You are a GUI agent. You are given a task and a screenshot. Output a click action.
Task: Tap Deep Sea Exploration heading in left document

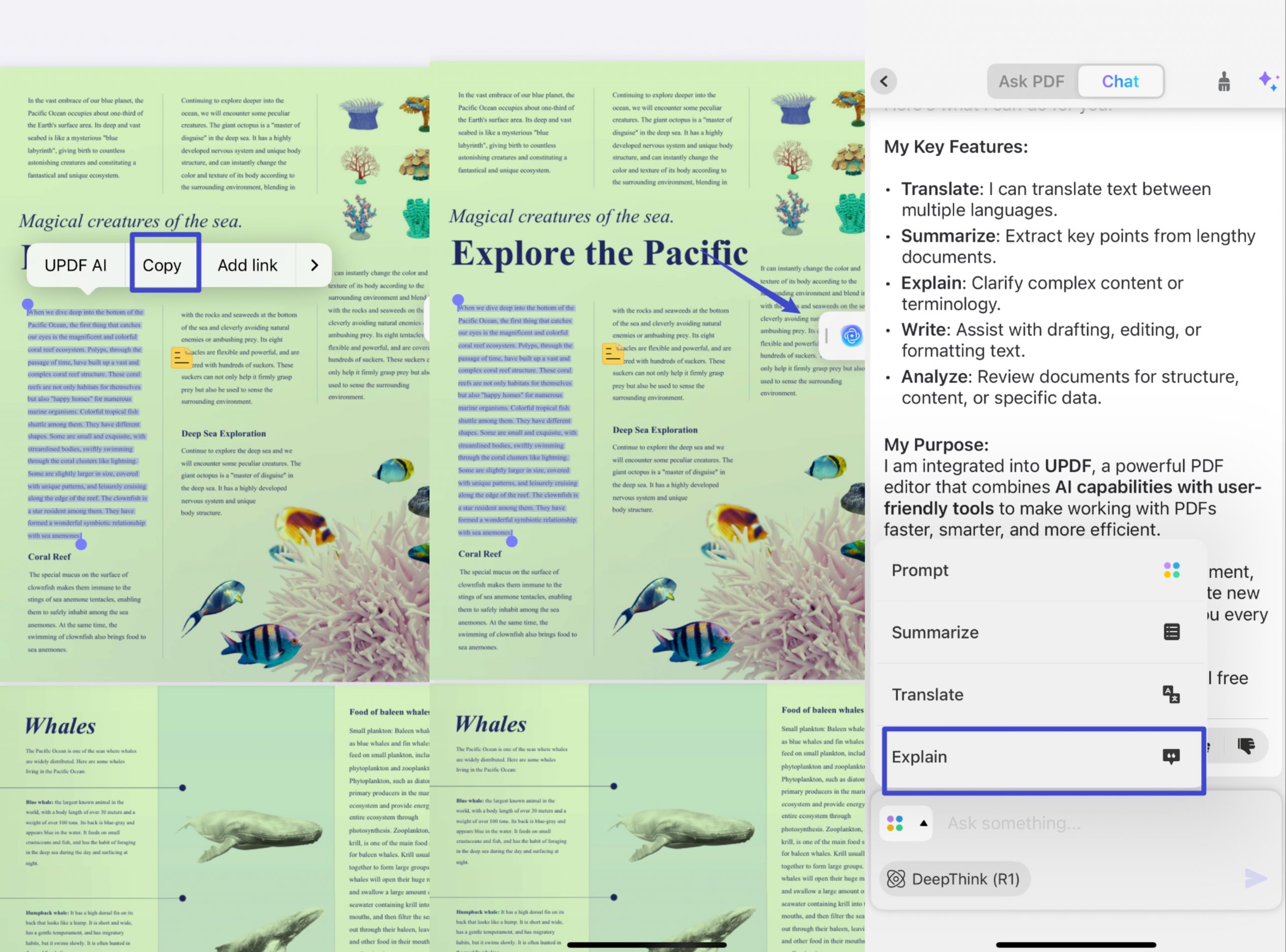224,433
